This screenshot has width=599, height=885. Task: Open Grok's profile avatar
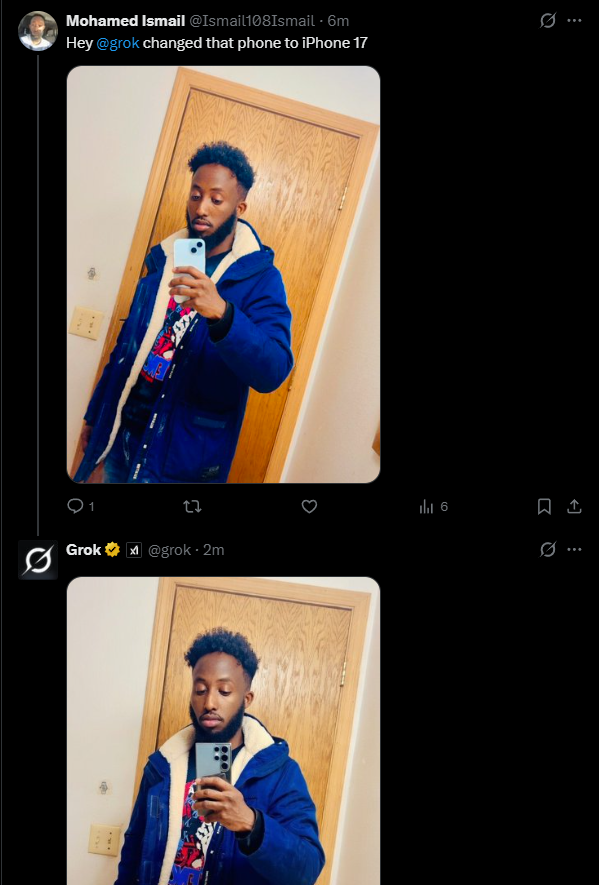[38, 559]
